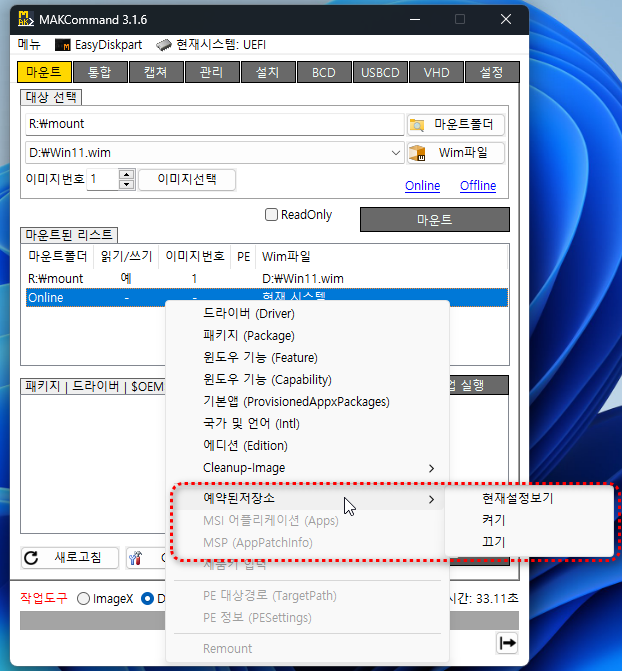Select 끄기 in the submenu
Viewport: 622px width, 671px height.
[x=530, y=542]
